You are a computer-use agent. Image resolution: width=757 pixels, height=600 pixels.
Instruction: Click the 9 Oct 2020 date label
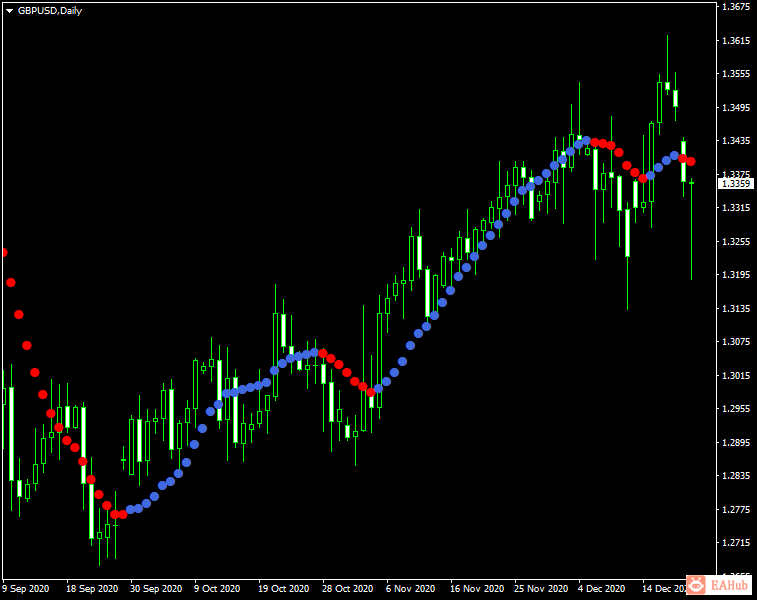click(x=217, y=589)
